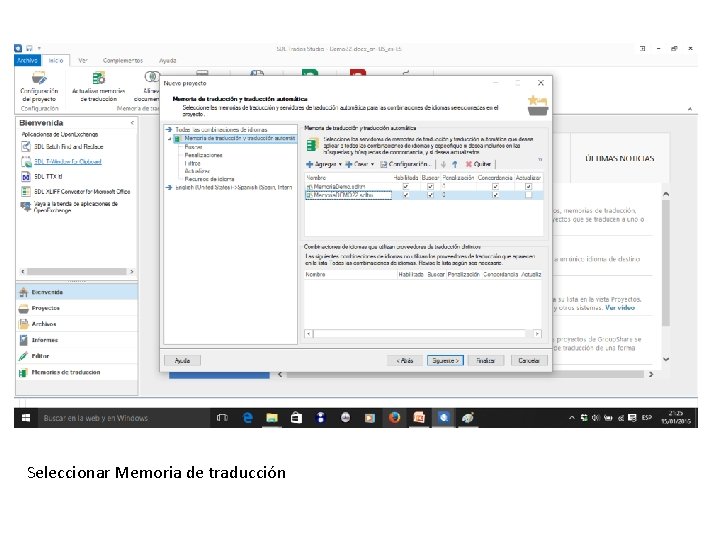This screenshot has width=720, height=540.
Task: Enable Actualizar checkbox for second memory row
Action: coord(529,195)
